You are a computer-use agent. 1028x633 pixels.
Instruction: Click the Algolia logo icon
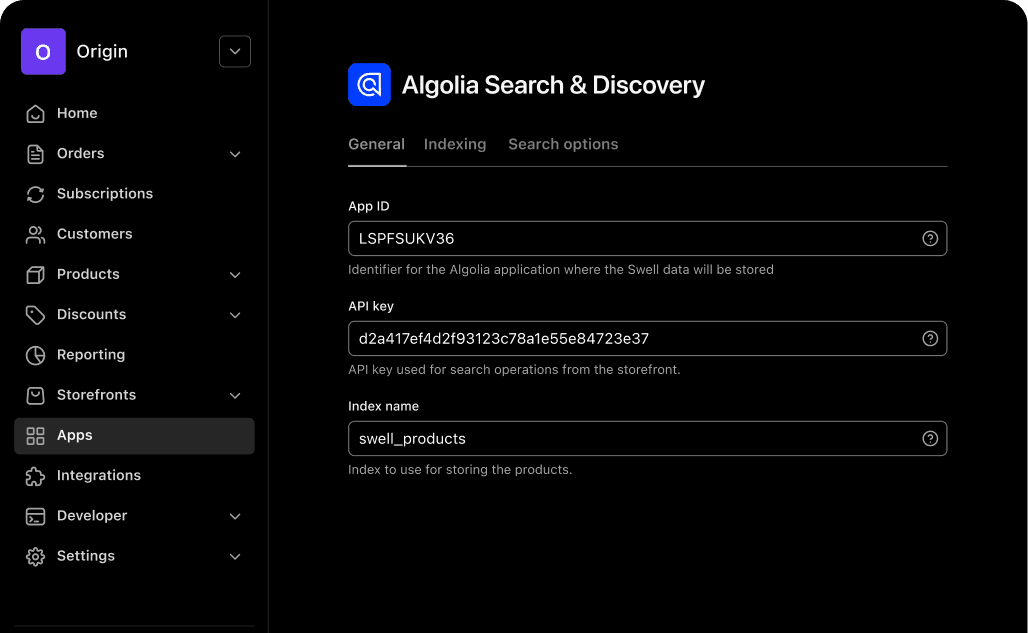(x=369, y=85)
